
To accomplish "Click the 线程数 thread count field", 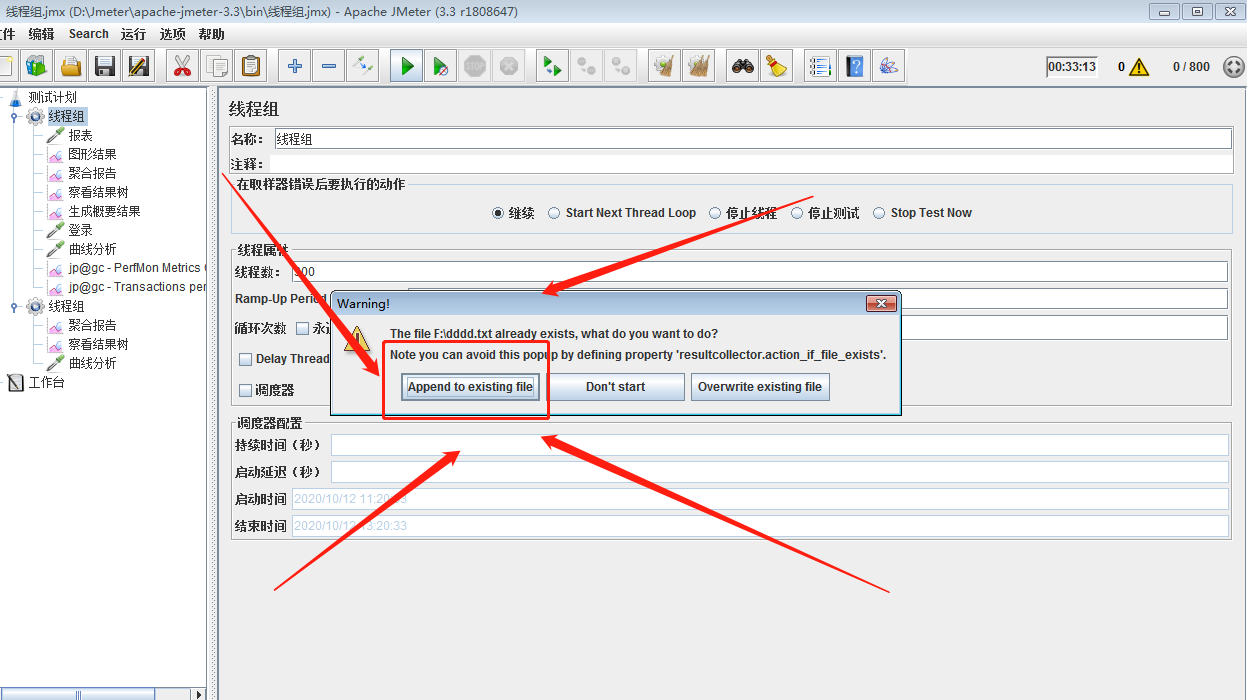I will tap(759, 271).
